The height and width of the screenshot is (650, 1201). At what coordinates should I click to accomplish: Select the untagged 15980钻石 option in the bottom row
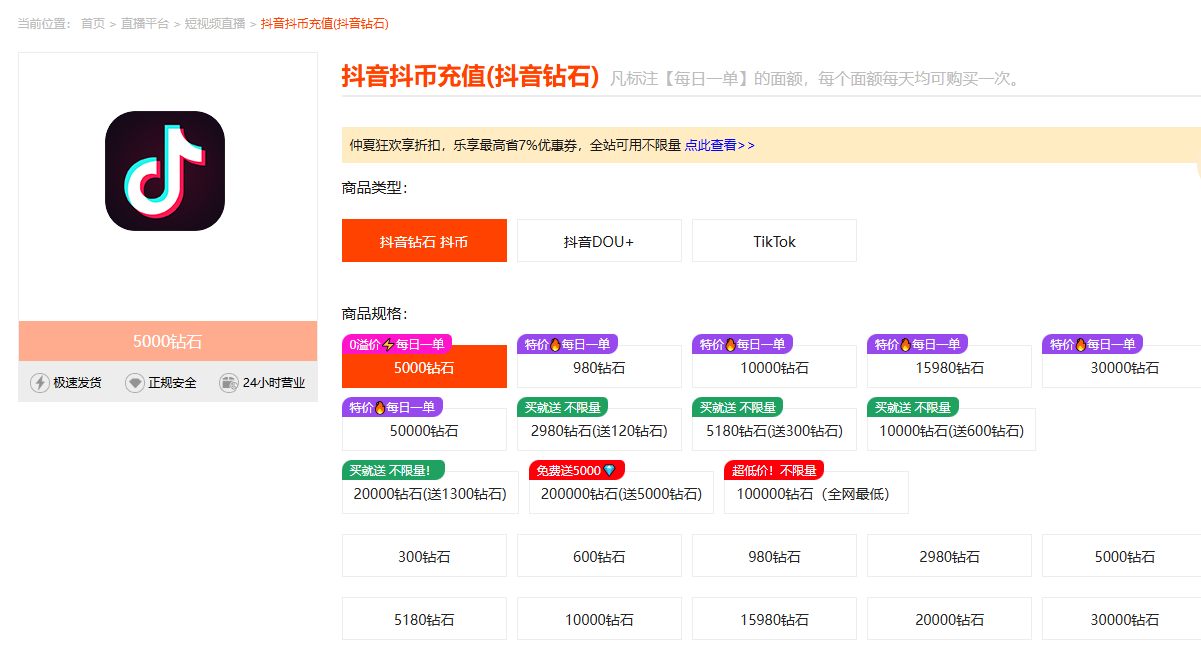point(774,619)
